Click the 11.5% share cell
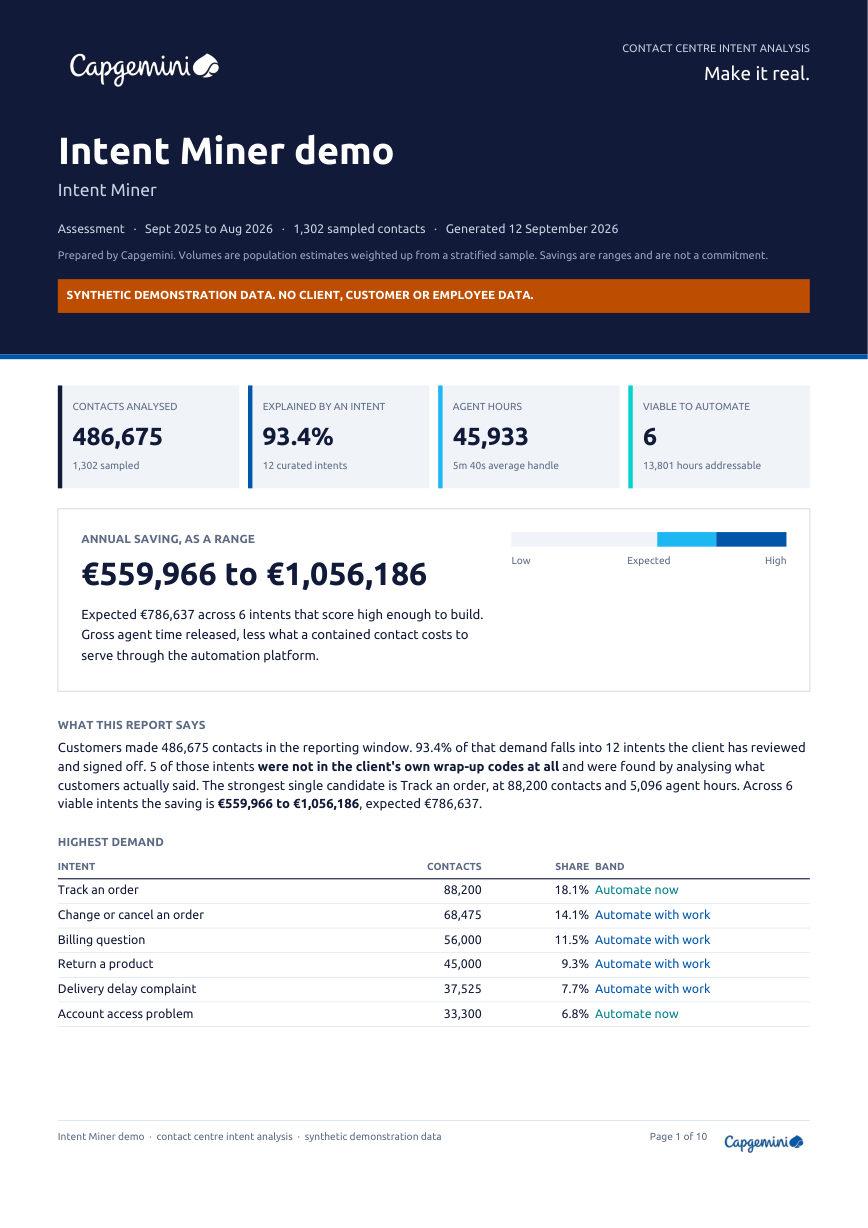868x1228 pixels. (x=572, y=940)
